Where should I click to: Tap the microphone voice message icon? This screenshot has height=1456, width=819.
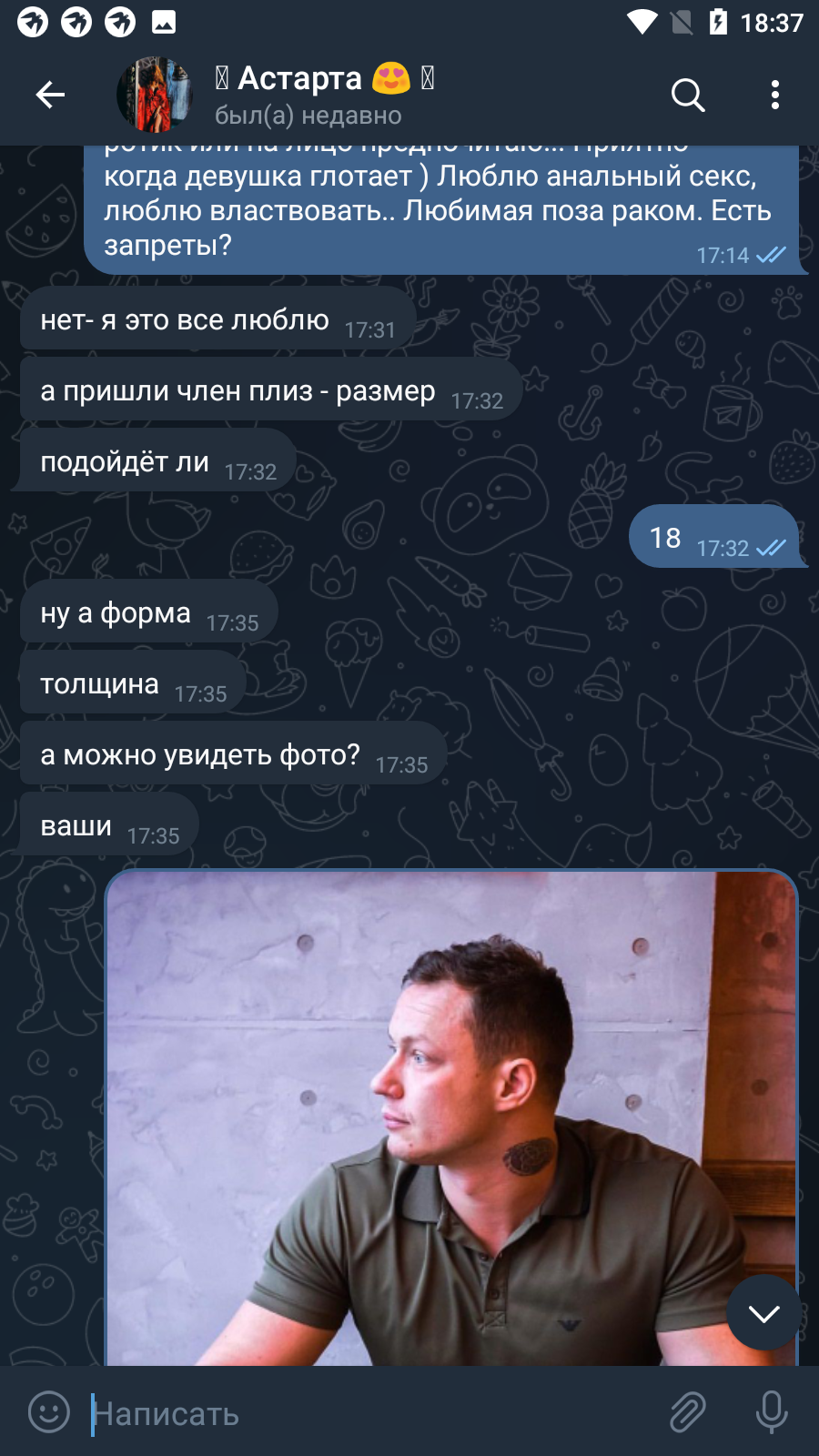[772, 1412]
